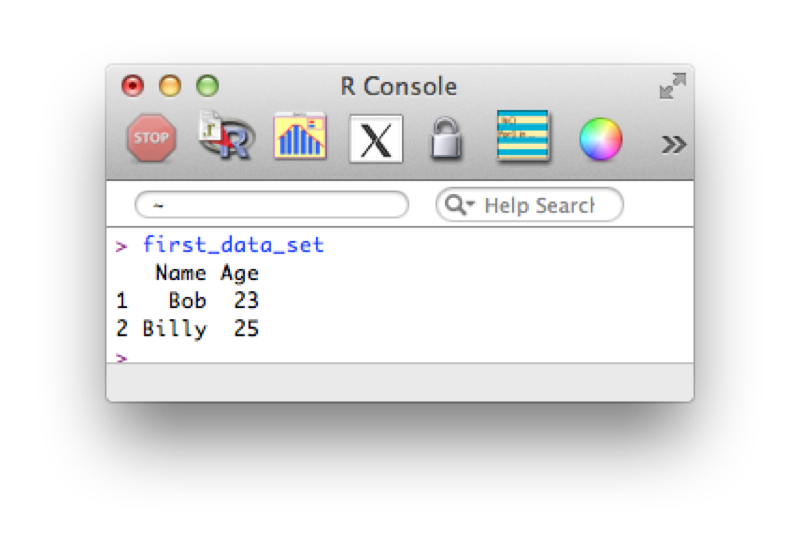The image size is (800, 549).
Task: Click the padlock authentication icon
Action: point(446,138)
